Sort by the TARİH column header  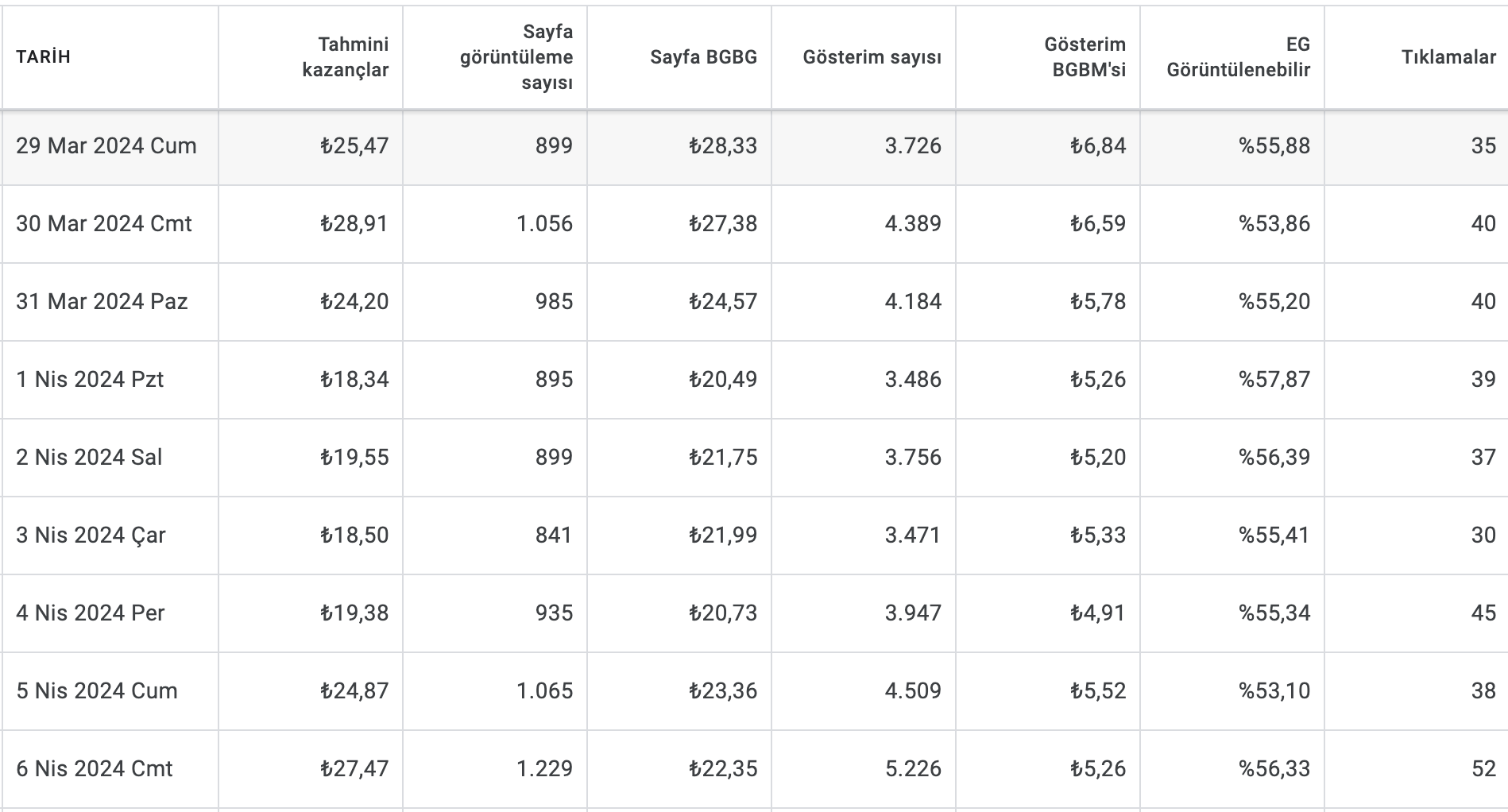pyautogui.click(x=43, y=57)
